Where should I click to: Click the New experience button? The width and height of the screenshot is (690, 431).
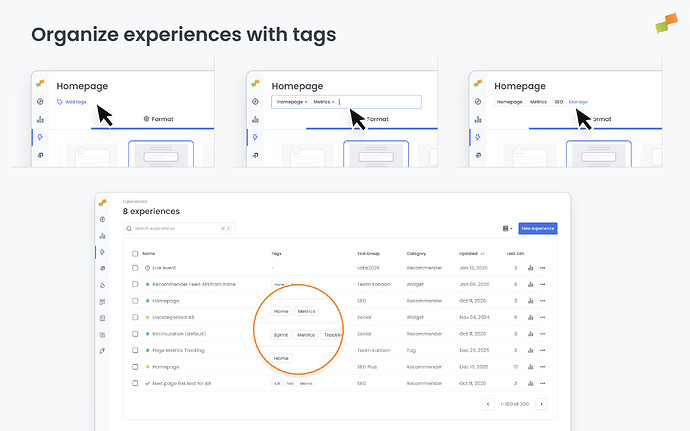(537, 228)
